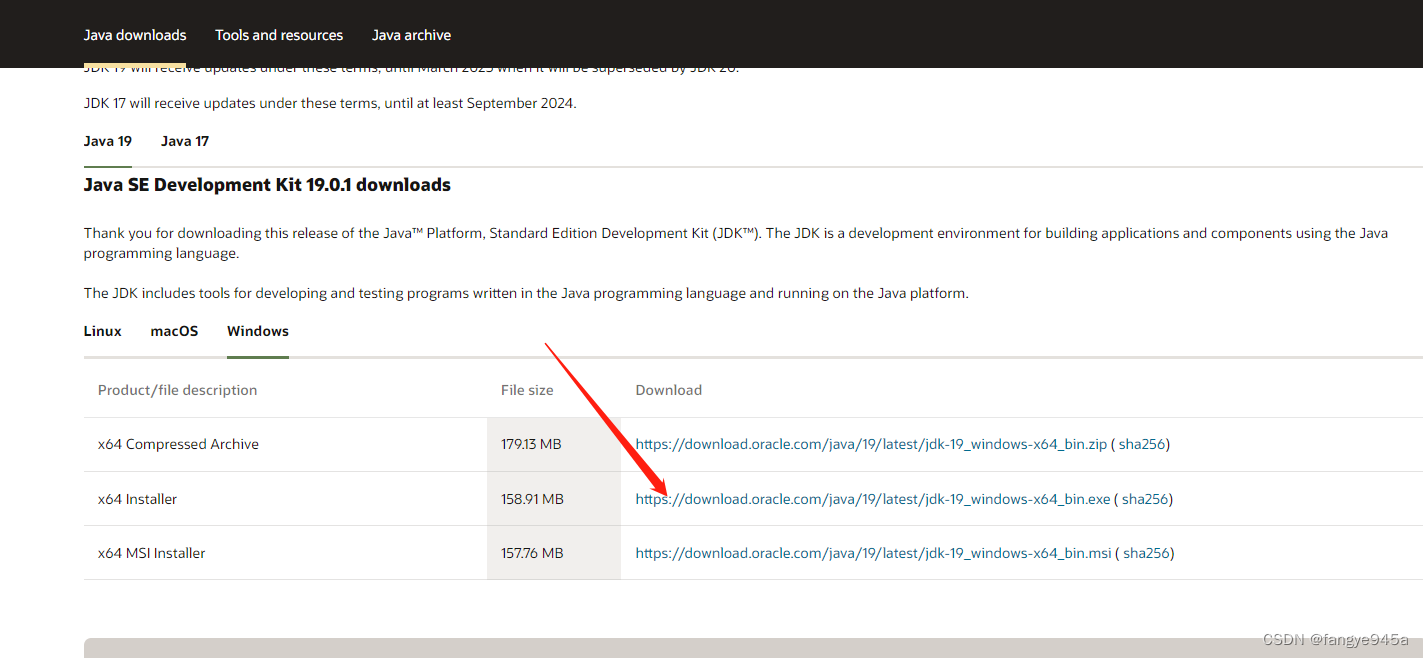Screen dimensions: 1423x658
Task: Click the 'Product/file description' column header
Action: point(177,390)
